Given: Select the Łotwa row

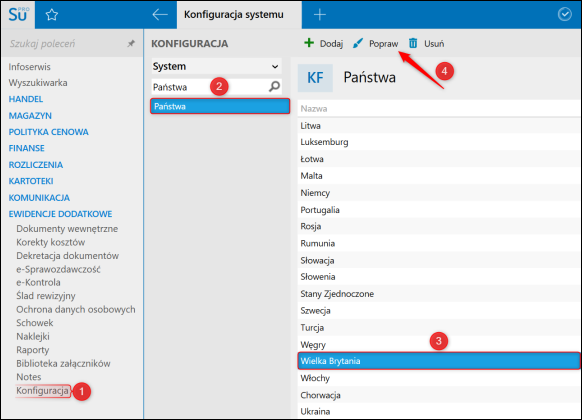Looking at the screenshot, I should 438,159.
